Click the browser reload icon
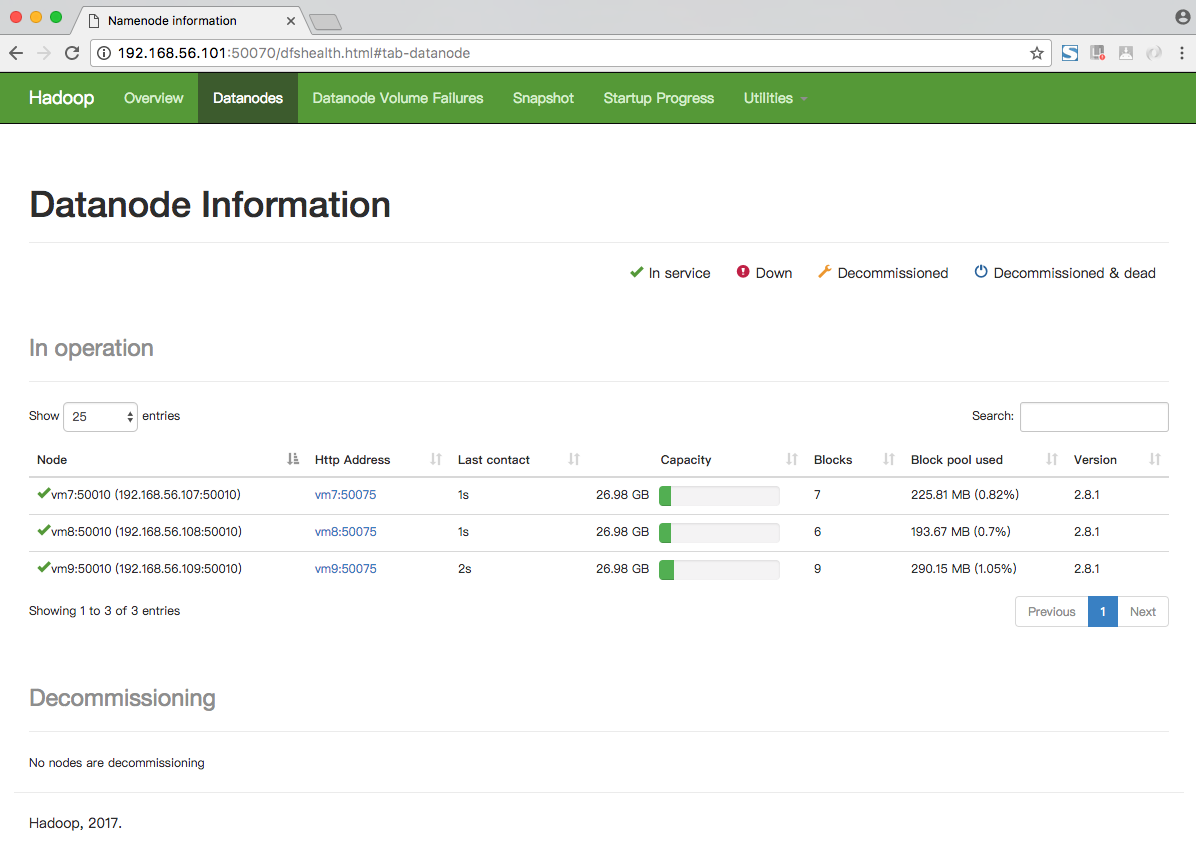 point(72,53)
